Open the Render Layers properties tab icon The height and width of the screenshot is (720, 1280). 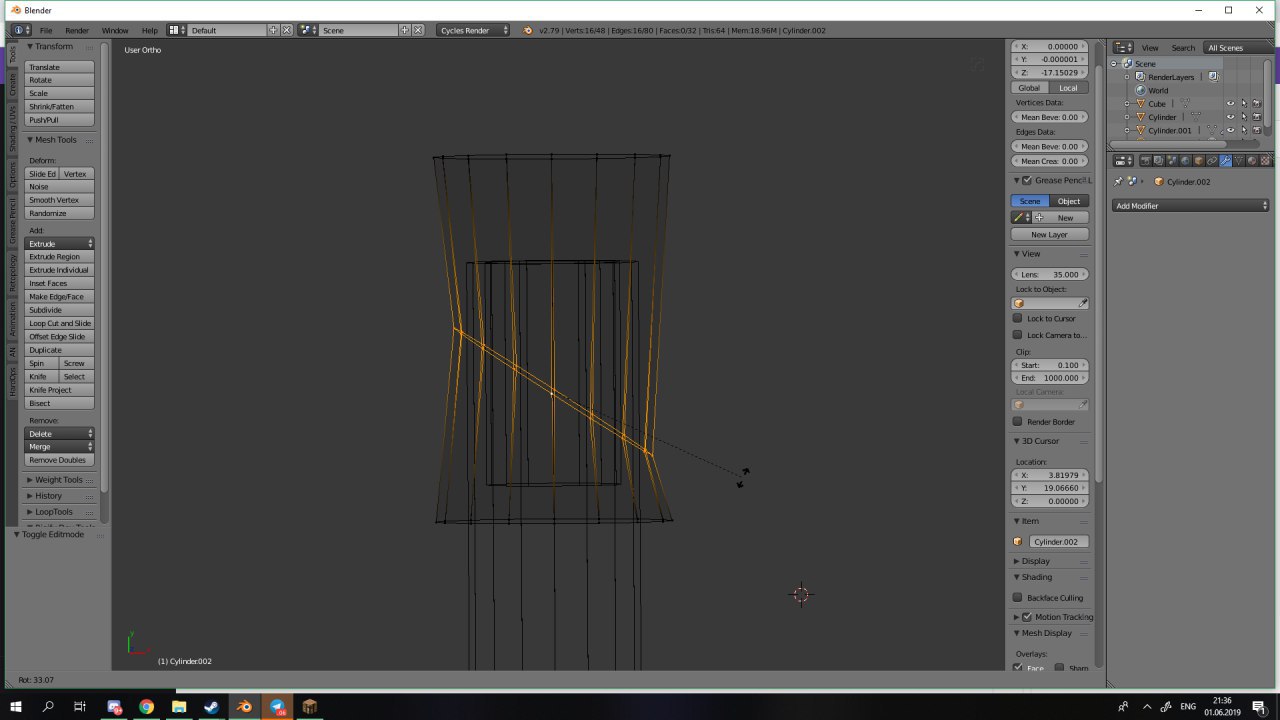[1159, 160]
